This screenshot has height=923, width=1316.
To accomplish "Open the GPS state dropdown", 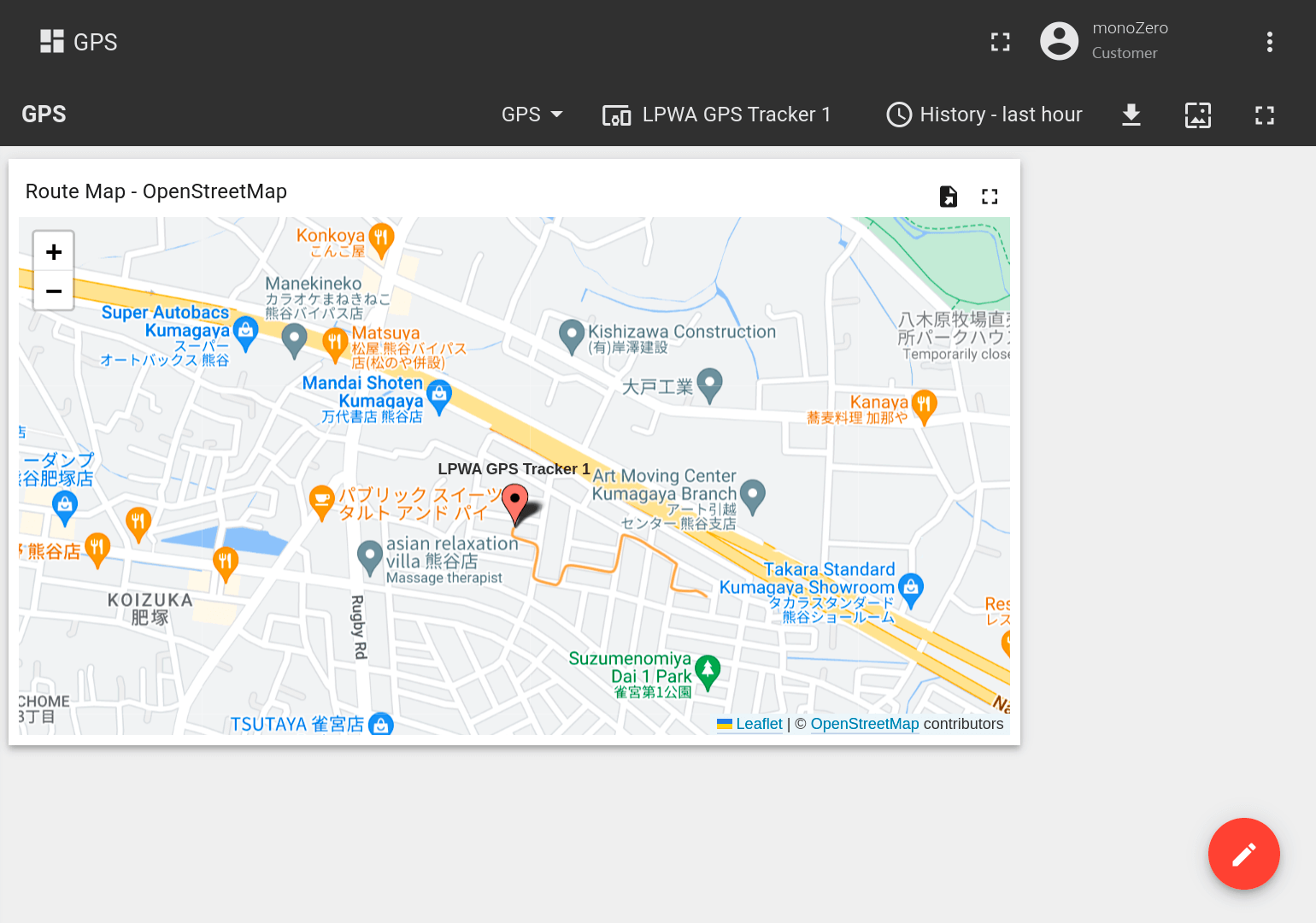I will coord(532,115).
